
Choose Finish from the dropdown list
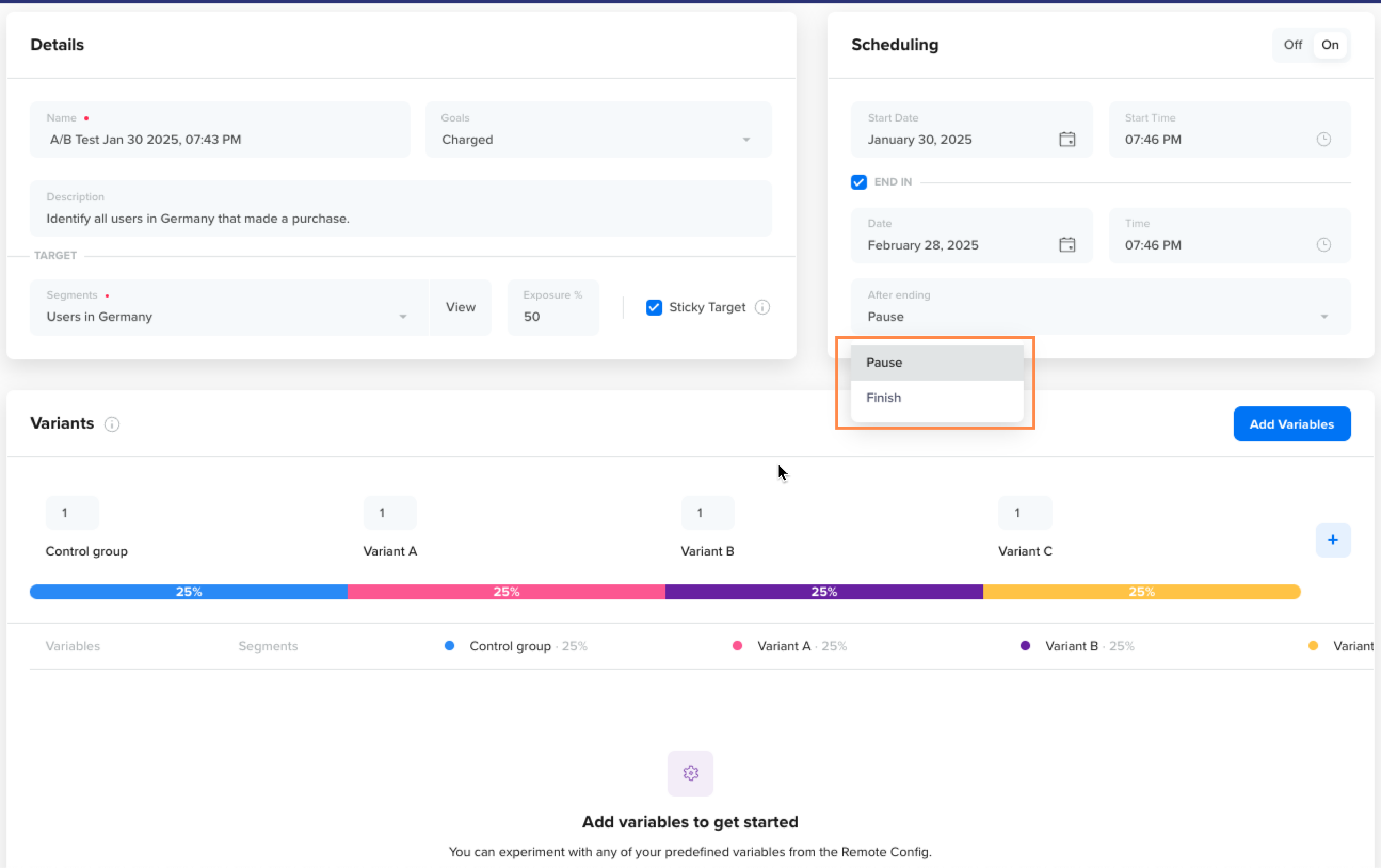937,397
